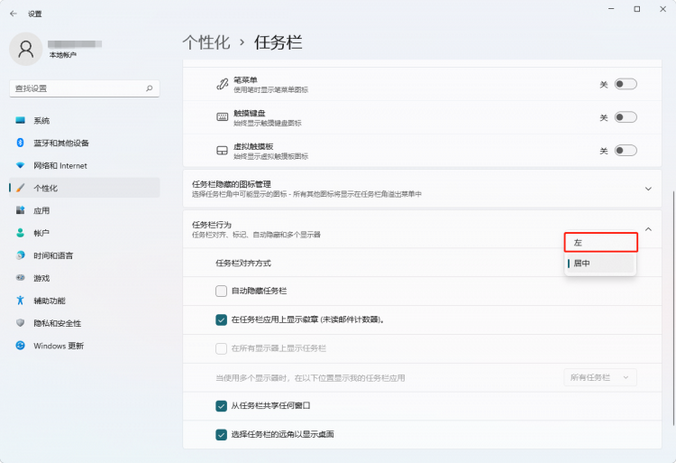Uncheck 选择任务栏的远角以显示桌面 checkbox
Viewport: 676px width, 463px height.
point(221,435)
